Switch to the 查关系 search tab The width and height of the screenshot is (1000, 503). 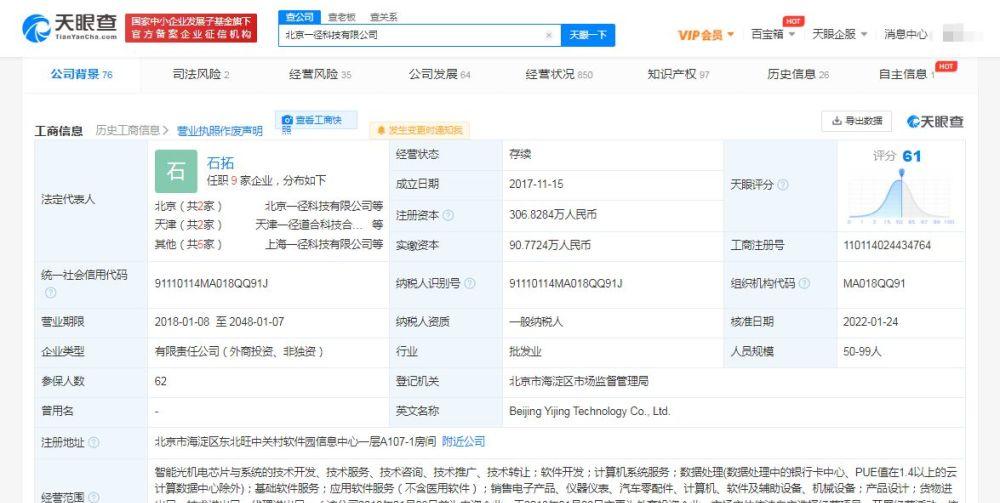(x=383, y=17)
